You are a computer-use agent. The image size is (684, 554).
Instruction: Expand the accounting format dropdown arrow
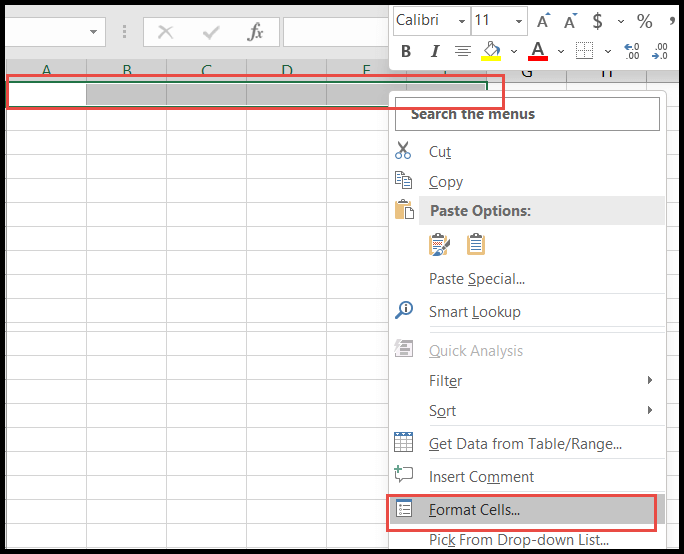pyautogui.click(x=621, y=21)
